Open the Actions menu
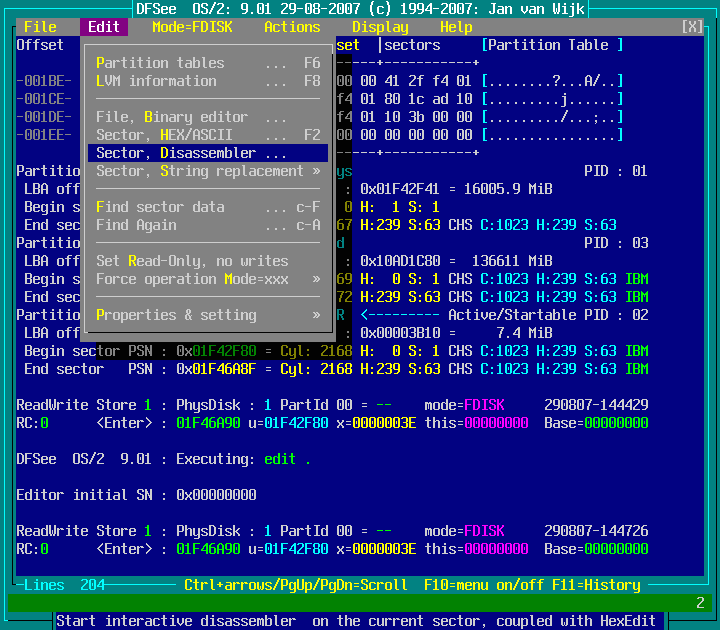This screenshot has width=720, height=630. [x=292, y=27]
